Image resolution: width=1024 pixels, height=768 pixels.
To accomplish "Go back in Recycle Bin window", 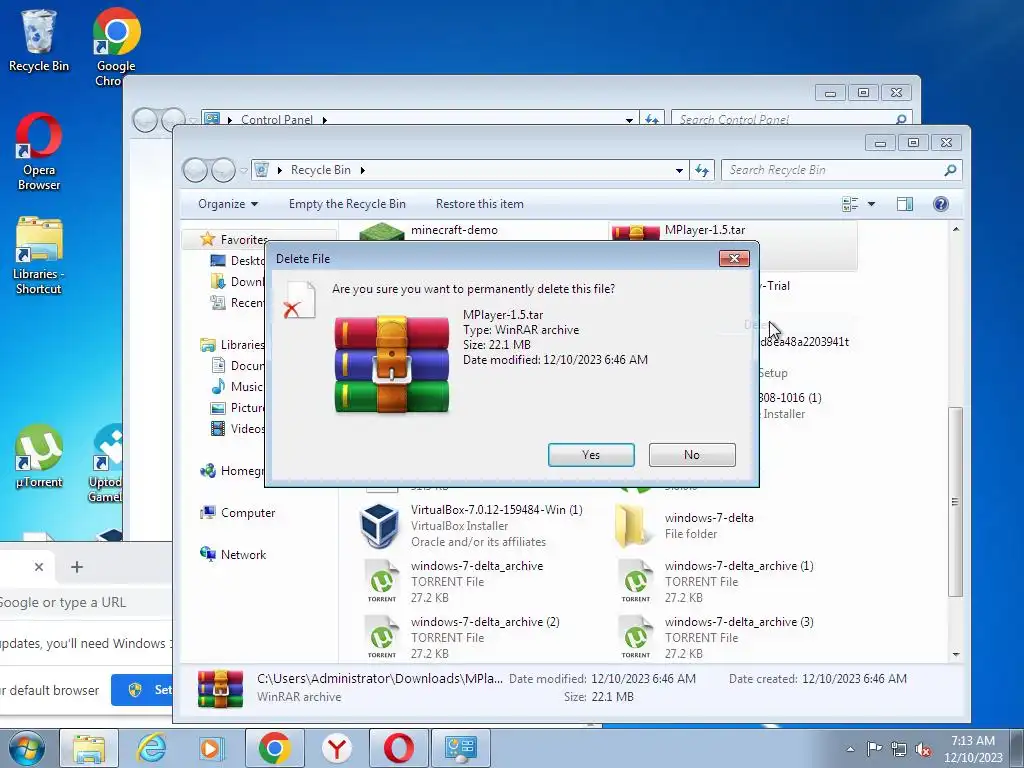I will coord(195,170).
